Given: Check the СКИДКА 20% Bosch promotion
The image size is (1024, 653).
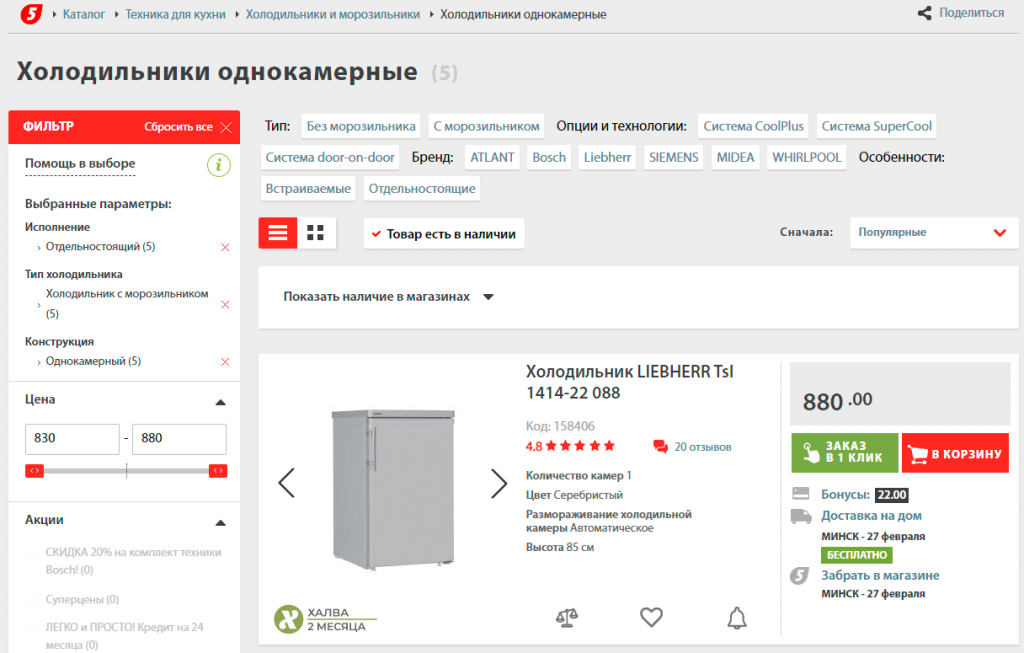Looking at the screenshot, I should click(31, 553).
